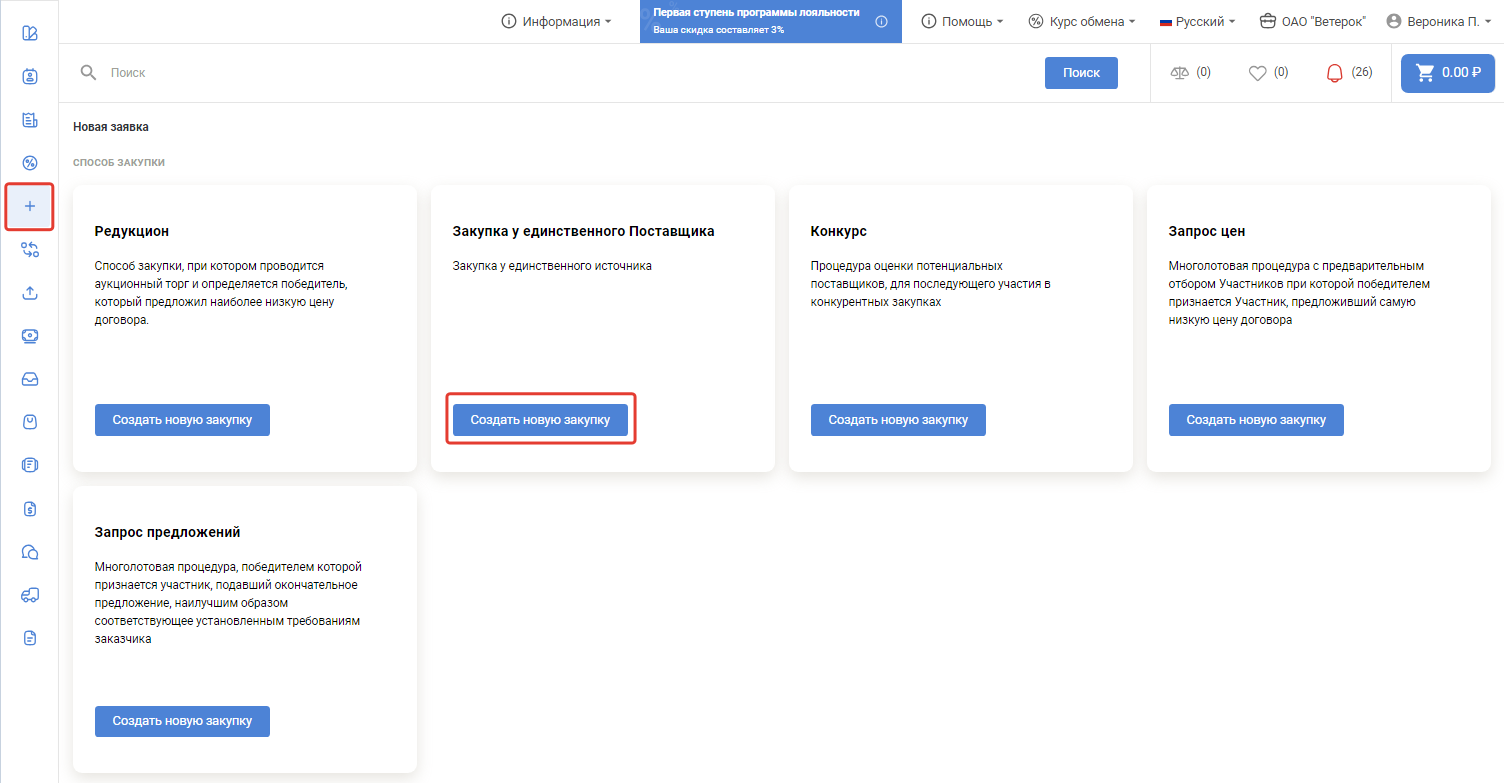Image resolution: width=1504 pixels, height=783 pixels.
Task: Click the upload arrow icon in sidebar
Action: [30, 293]
